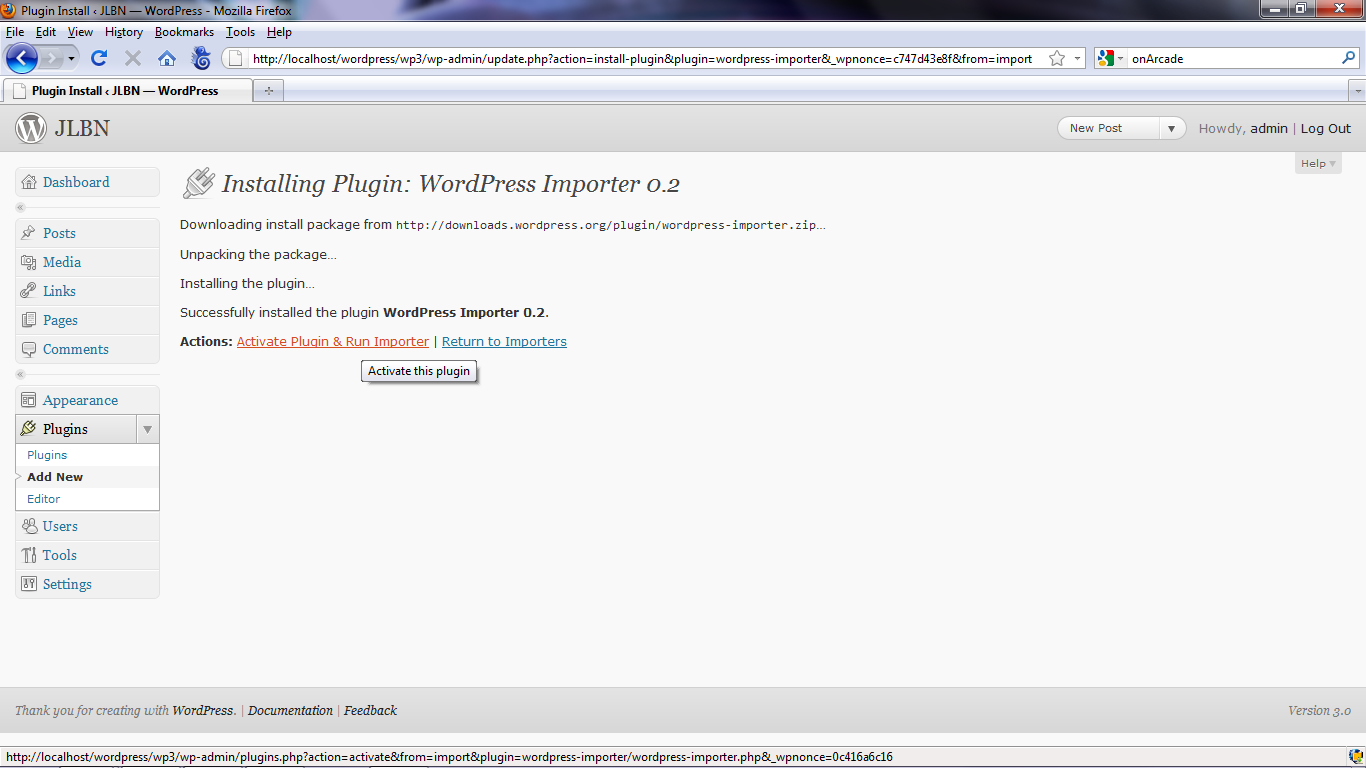Viewport: 1366px width, 768px height.
Task: Open a new tab with plus icon
Action: tap(268, 91)
